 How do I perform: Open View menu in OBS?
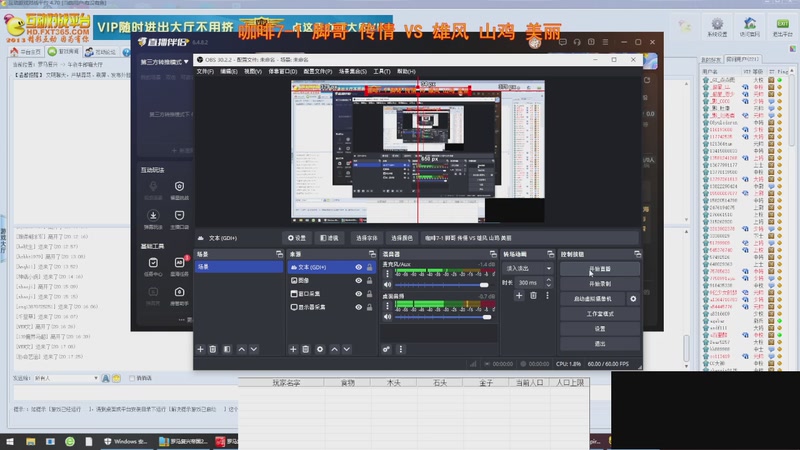click(253, 71)
